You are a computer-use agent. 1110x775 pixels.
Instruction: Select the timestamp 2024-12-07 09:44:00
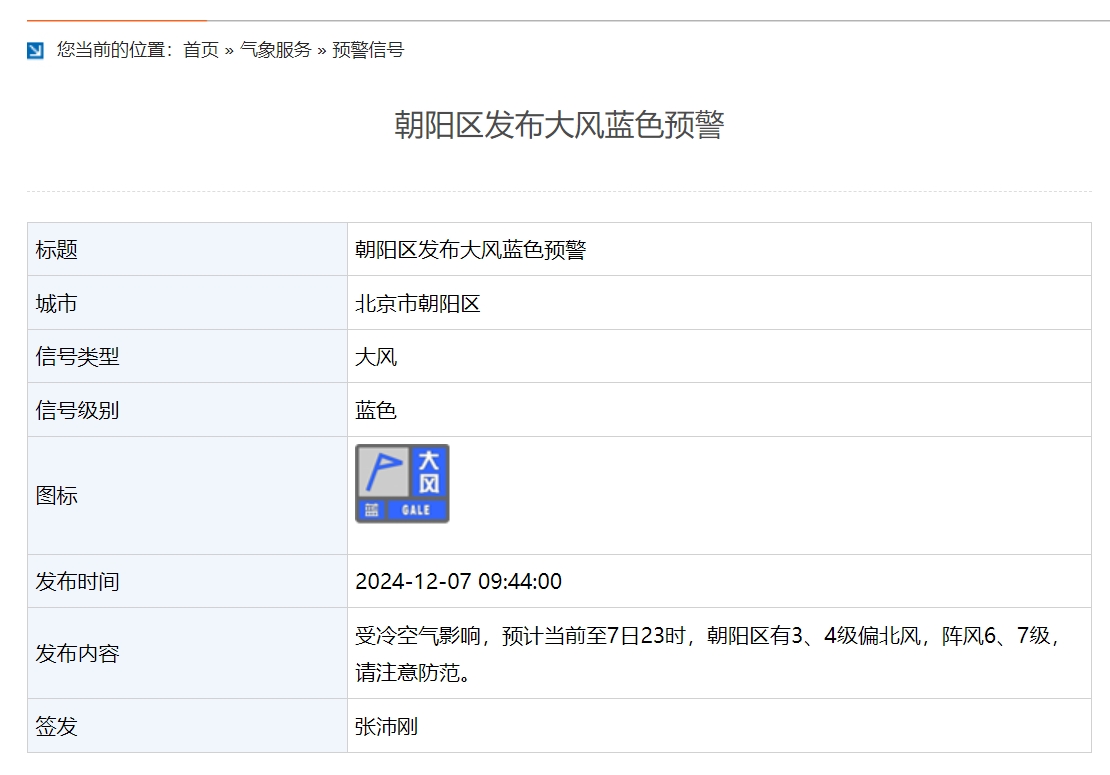(459, 582)
